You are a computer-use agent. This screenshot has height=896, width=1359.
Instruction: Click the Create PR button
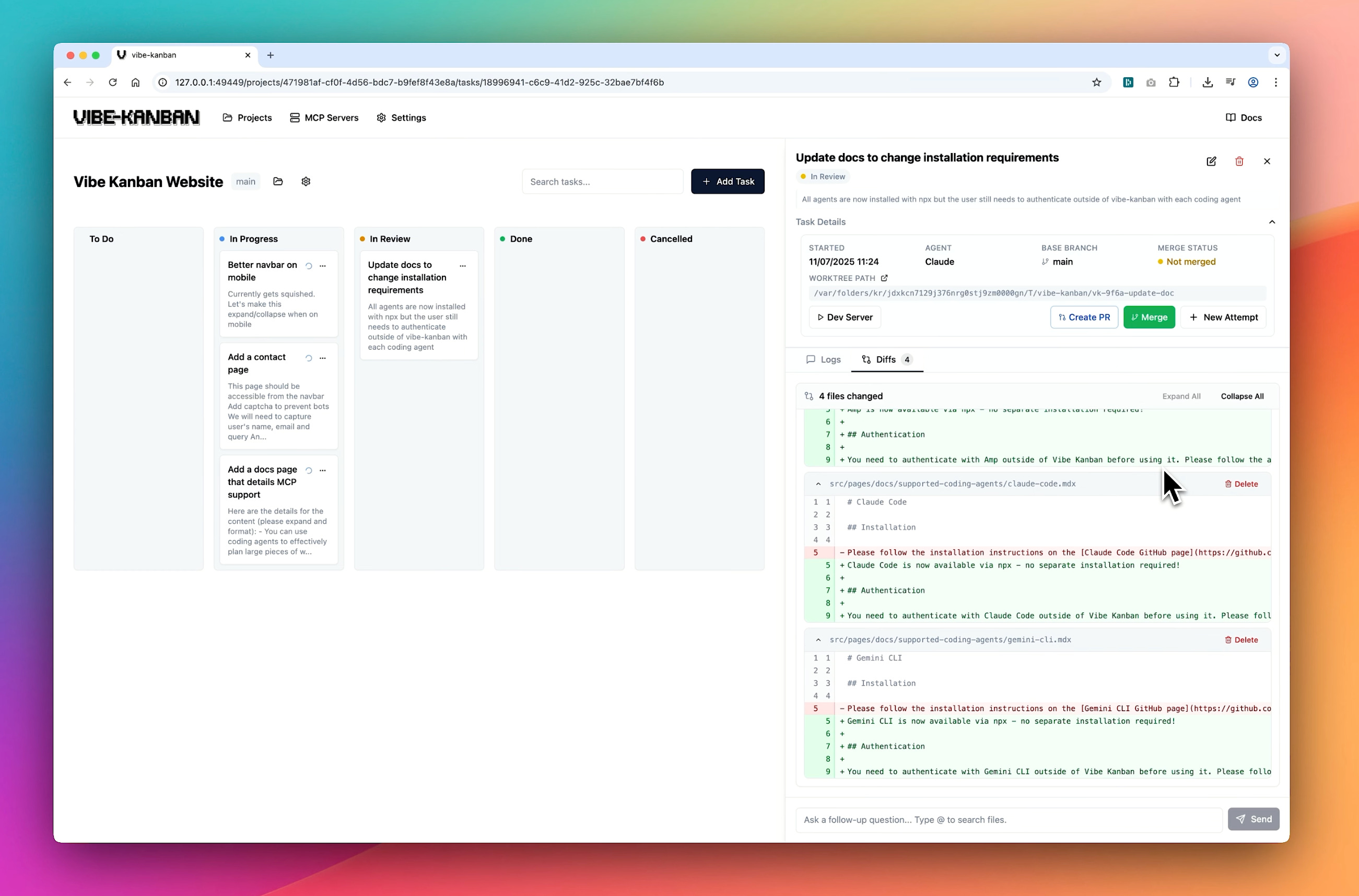(x=1084, y=317)
